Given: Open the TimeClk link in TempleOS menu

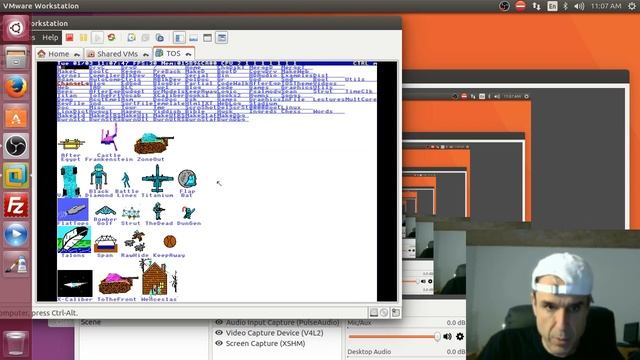Looking at the screenshot, I should 359,91.
